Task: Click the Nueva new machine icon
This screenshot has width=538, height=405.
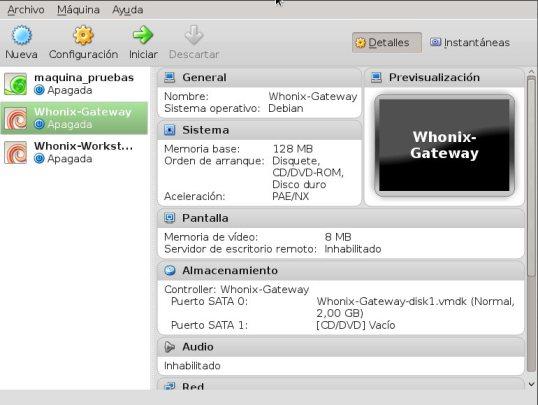Action: (x=21, y=35)
